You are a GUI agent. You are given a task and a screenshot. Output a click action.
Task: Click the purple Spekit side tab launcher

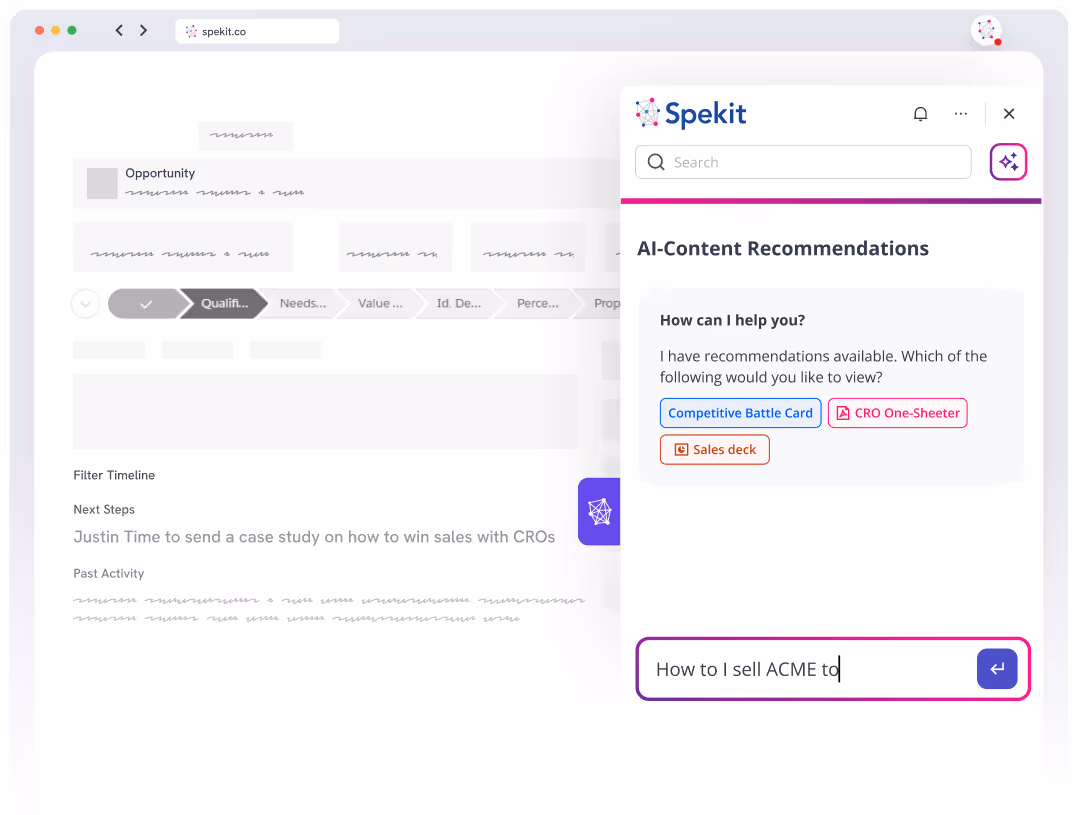599,511
